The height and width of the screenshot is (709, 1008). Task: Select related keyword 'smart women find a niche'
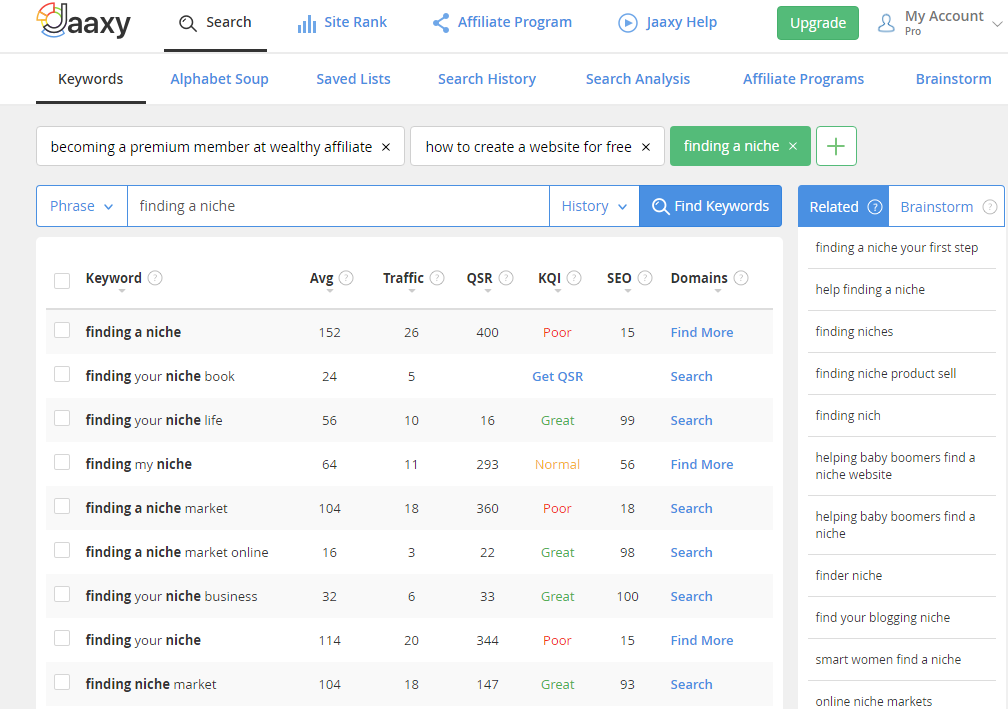click(x=888, y=660)
